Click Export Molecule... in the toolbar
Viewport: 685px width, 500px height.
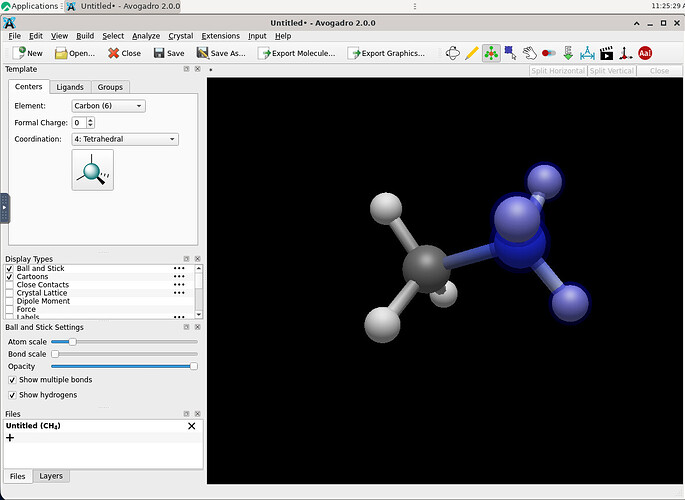click(297, 53)
